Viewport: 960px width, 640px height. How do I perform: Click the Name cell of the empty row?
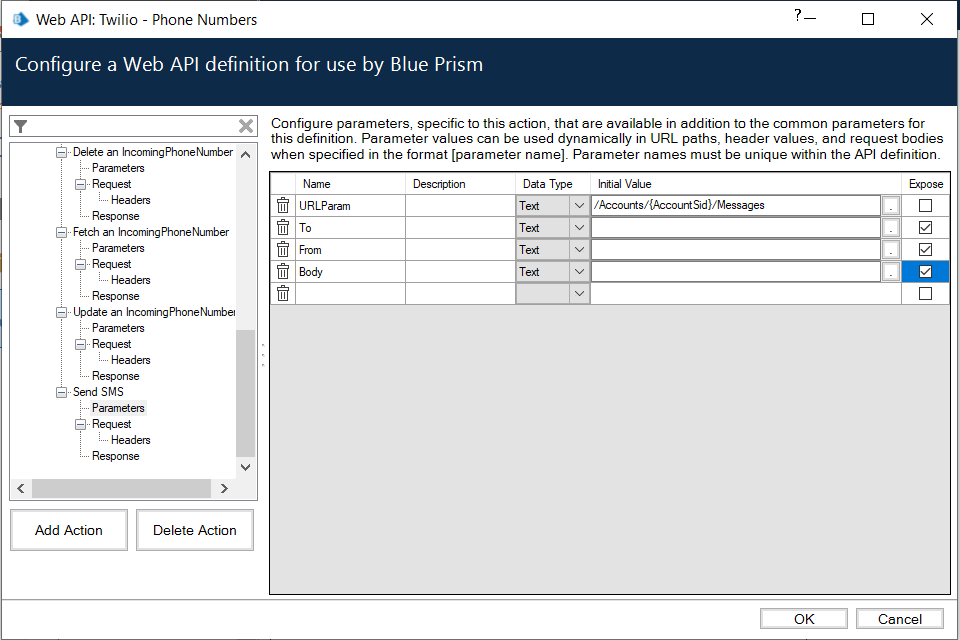coord(350,294)
